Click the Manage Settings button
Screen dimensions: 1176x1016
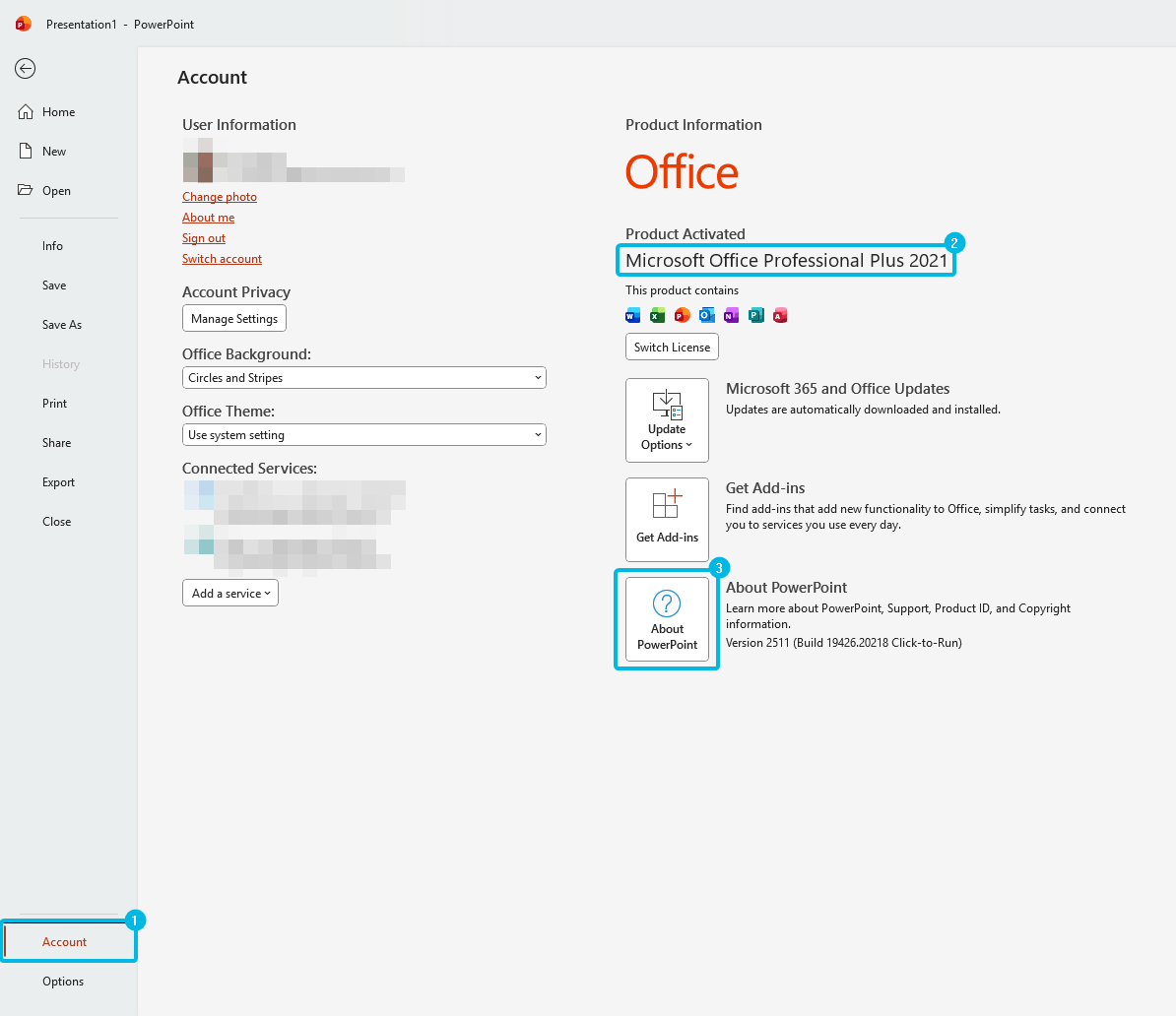coord(234,319)
